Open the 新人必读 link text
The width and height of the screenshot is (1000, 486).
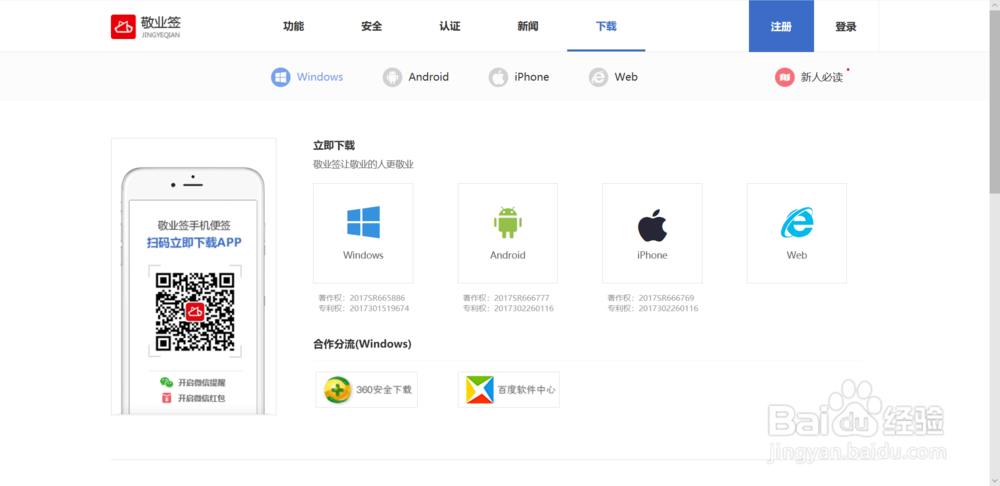[x=821, y=77]
